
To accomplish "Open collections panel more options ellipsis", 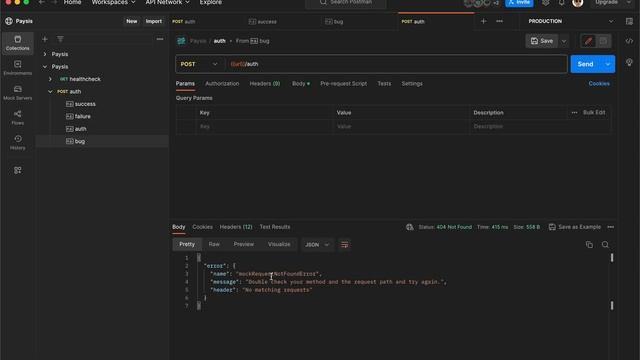I will [x=160, y=39].
